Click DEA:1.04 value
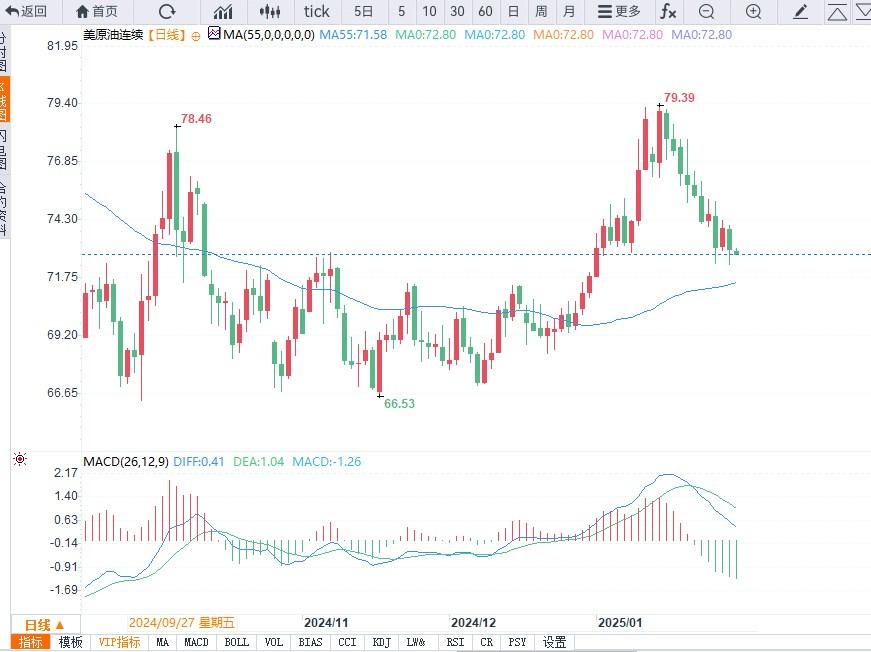The height and width of the screenshot is (652, 871). tap(258, 462)
